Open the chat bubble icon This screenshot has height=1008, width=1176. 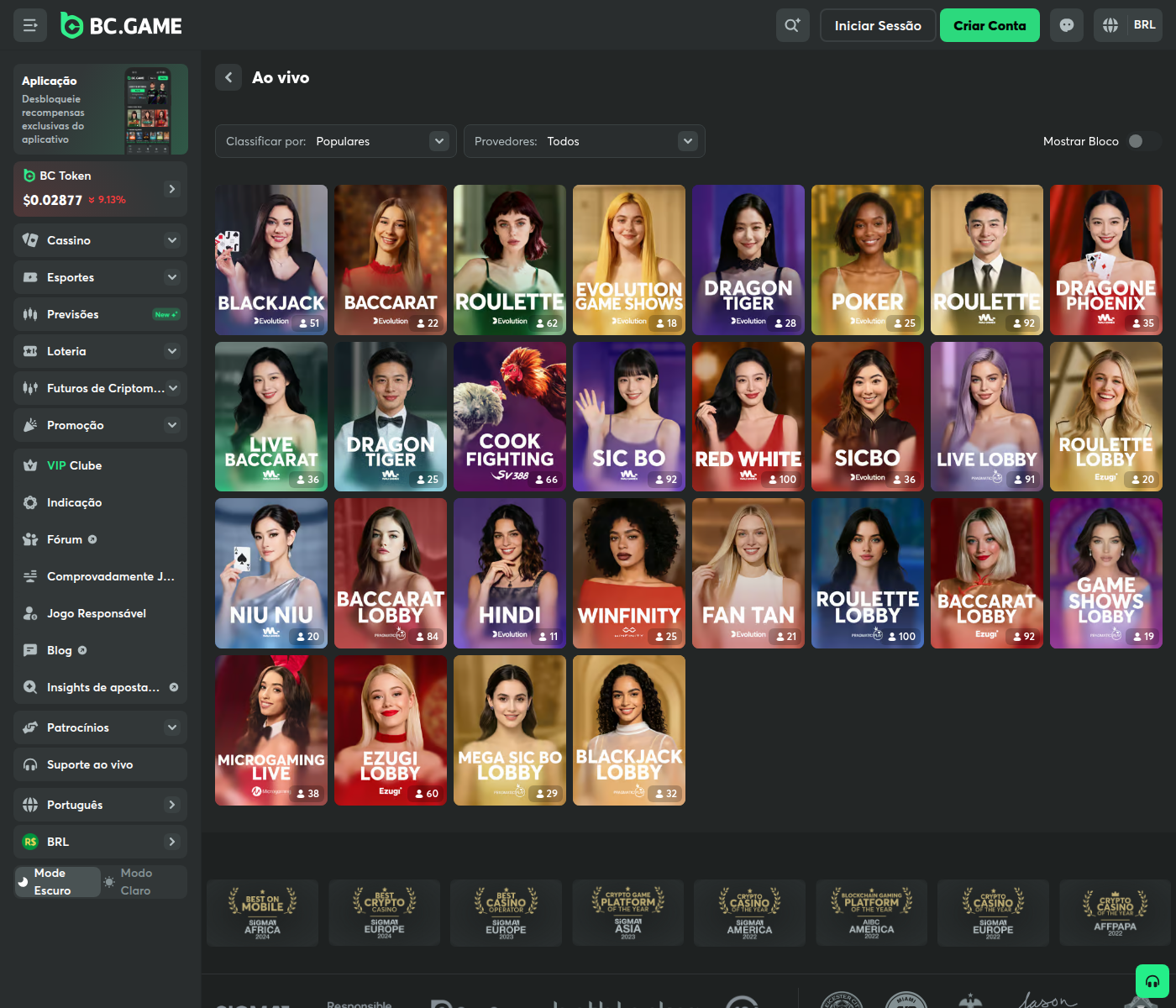pos(1067,25)
